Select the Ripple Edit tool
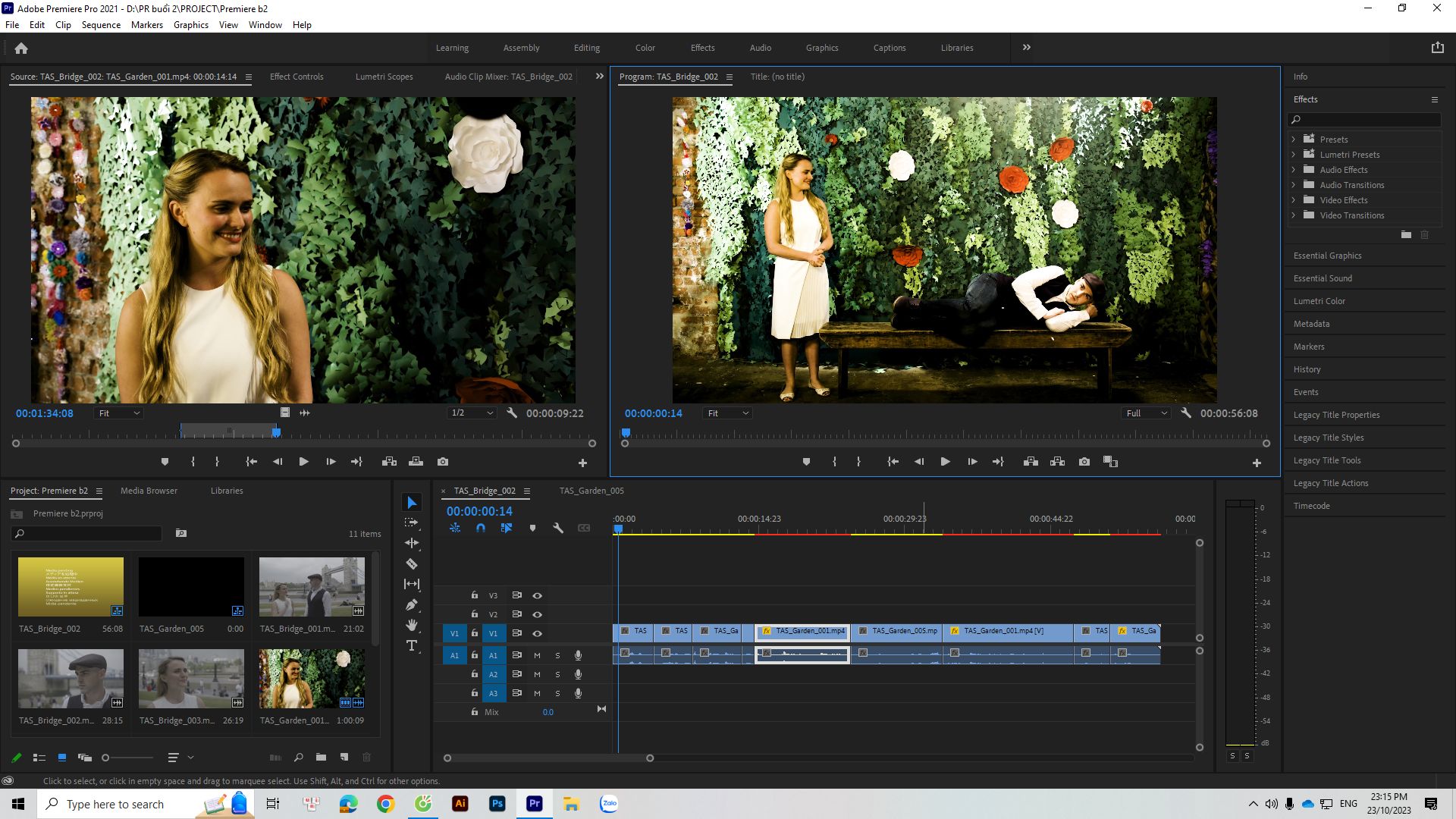The width and height of the screenshot is (1456, 819). point(412,543)
